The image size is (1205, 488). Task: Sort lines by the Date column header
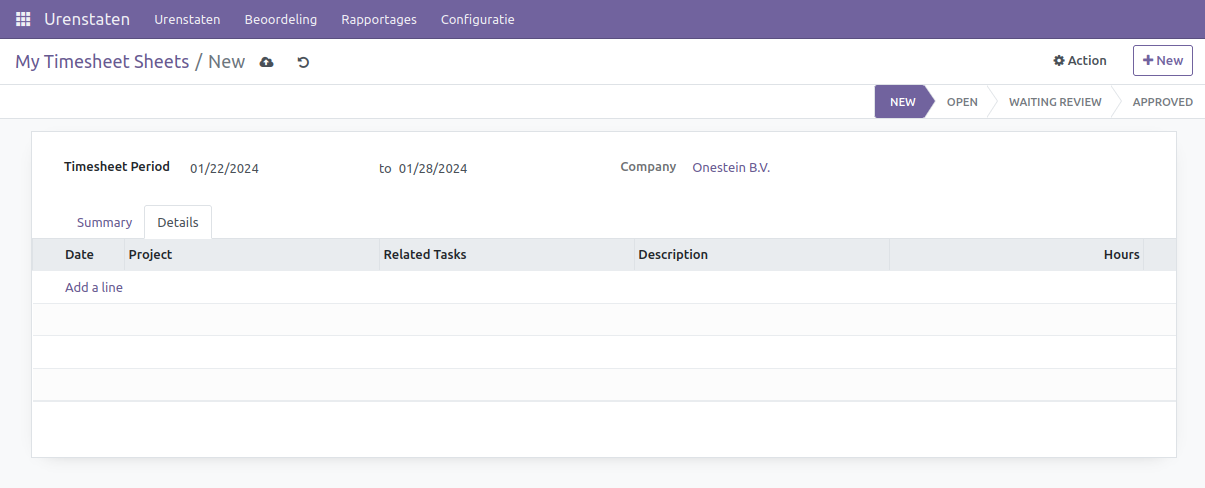coord(79,255)
